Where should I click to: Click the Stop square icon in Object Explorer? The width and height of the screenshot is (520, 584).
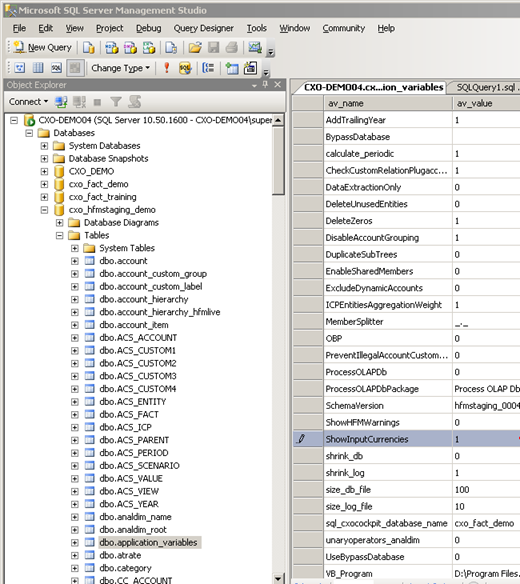click(x=97, y=102)
